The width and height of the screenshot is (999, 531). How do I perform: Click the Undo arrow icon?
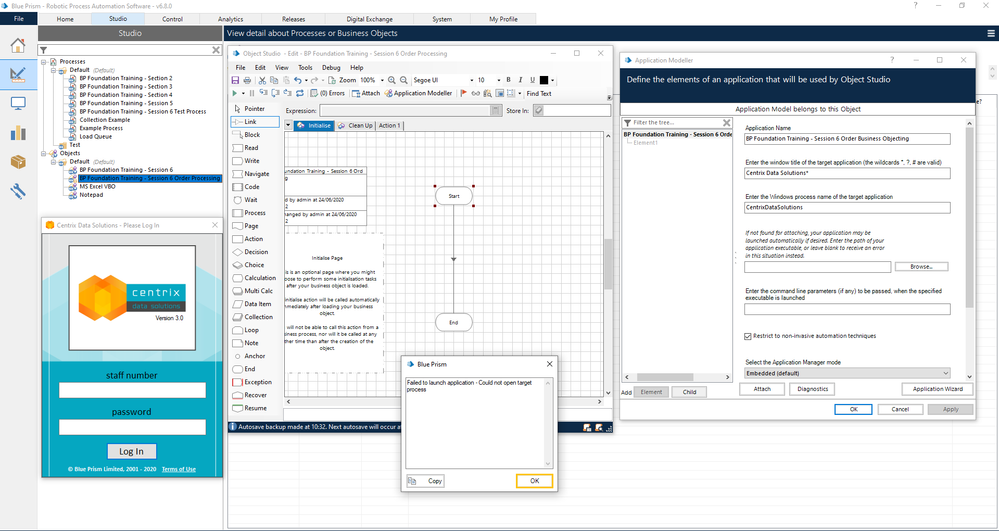click(298, 80)
